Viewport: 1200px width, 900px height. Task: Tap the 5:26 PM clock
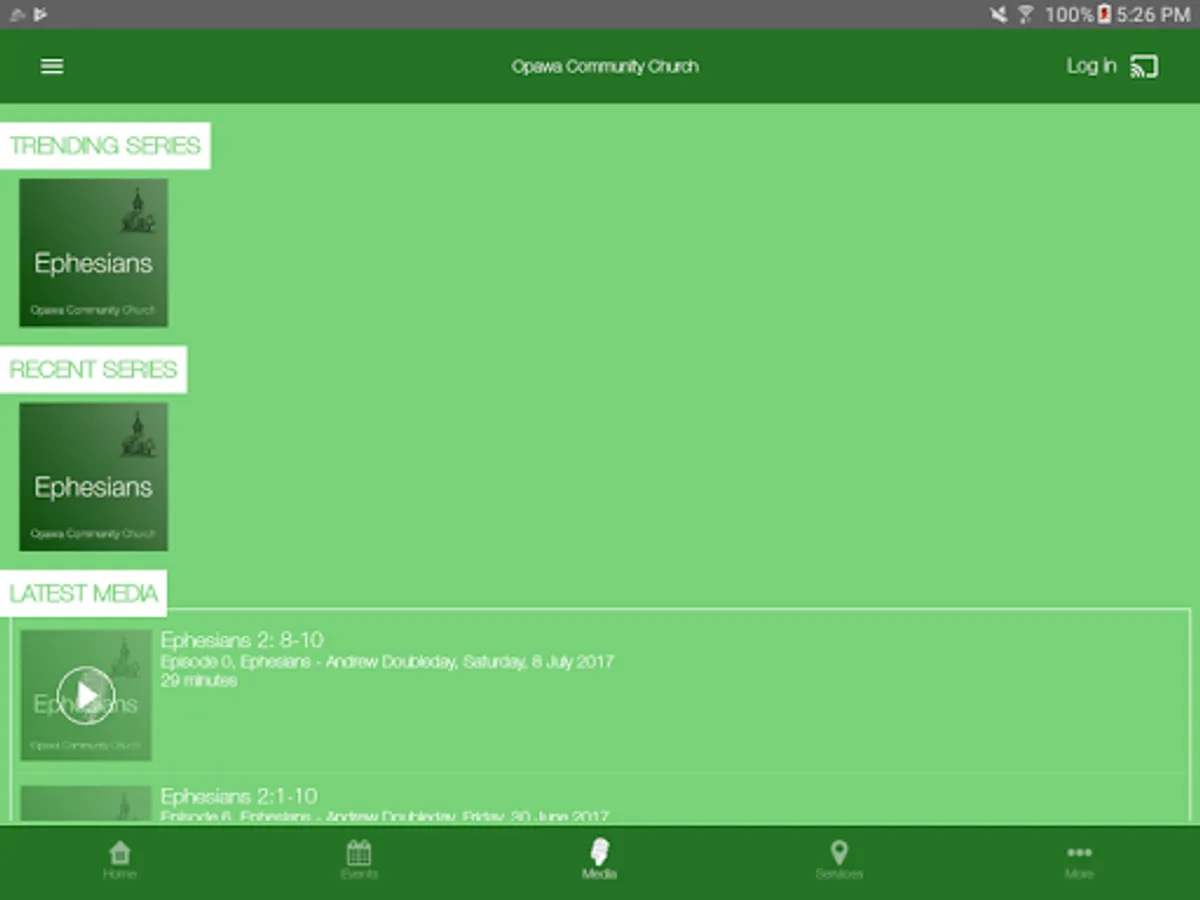click(1153, 14)
